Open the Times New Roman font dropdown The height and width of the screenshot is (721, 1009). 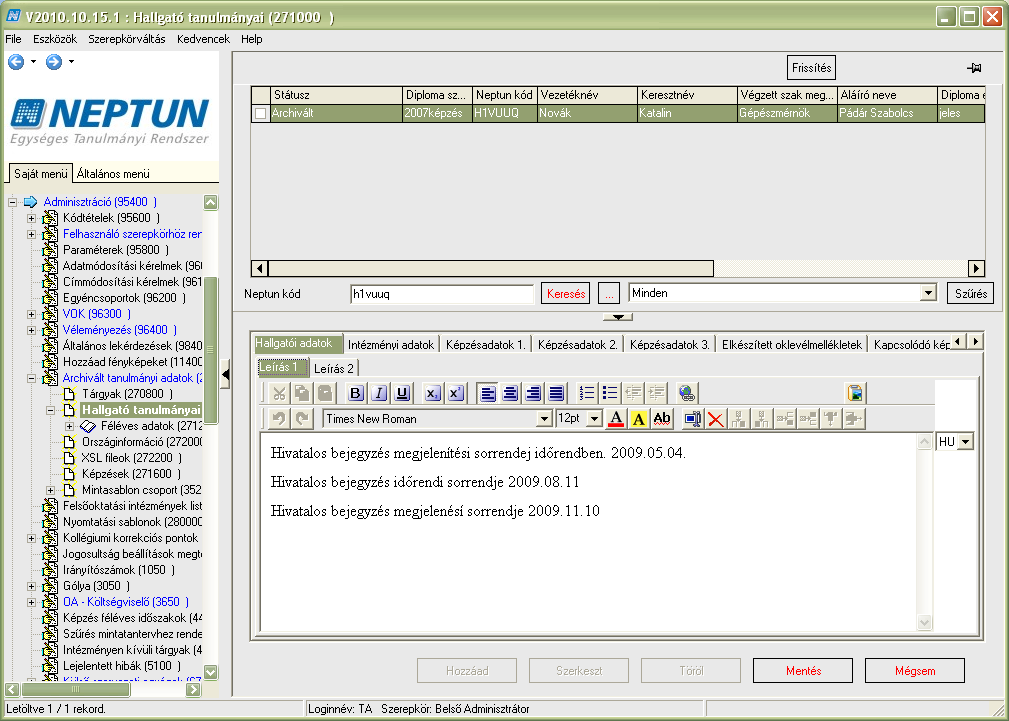coord(544,419)
